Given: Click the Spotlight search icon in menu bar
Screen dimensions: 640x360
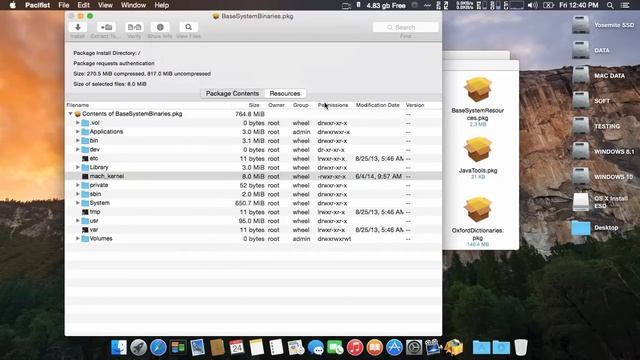Looking at the screenshot, I should (610, 5).
